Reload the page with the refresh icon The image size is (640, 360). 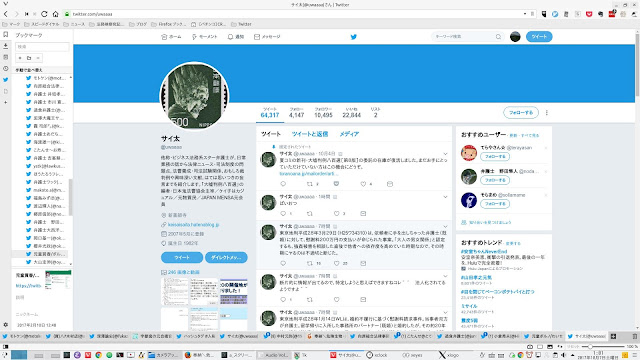pyautogui.click(x=44, y=14)
